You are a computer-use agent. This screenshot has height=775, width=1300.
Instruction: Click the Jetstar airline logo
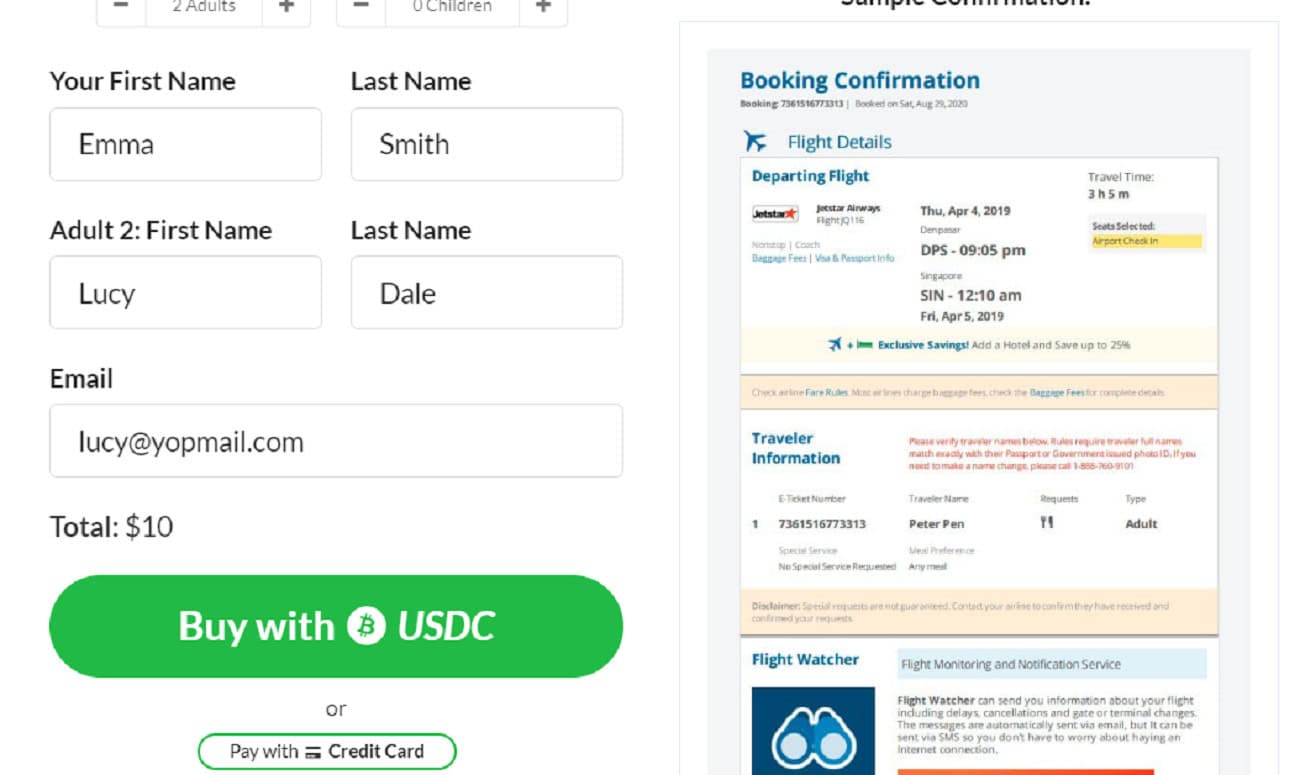pos(775,213)
